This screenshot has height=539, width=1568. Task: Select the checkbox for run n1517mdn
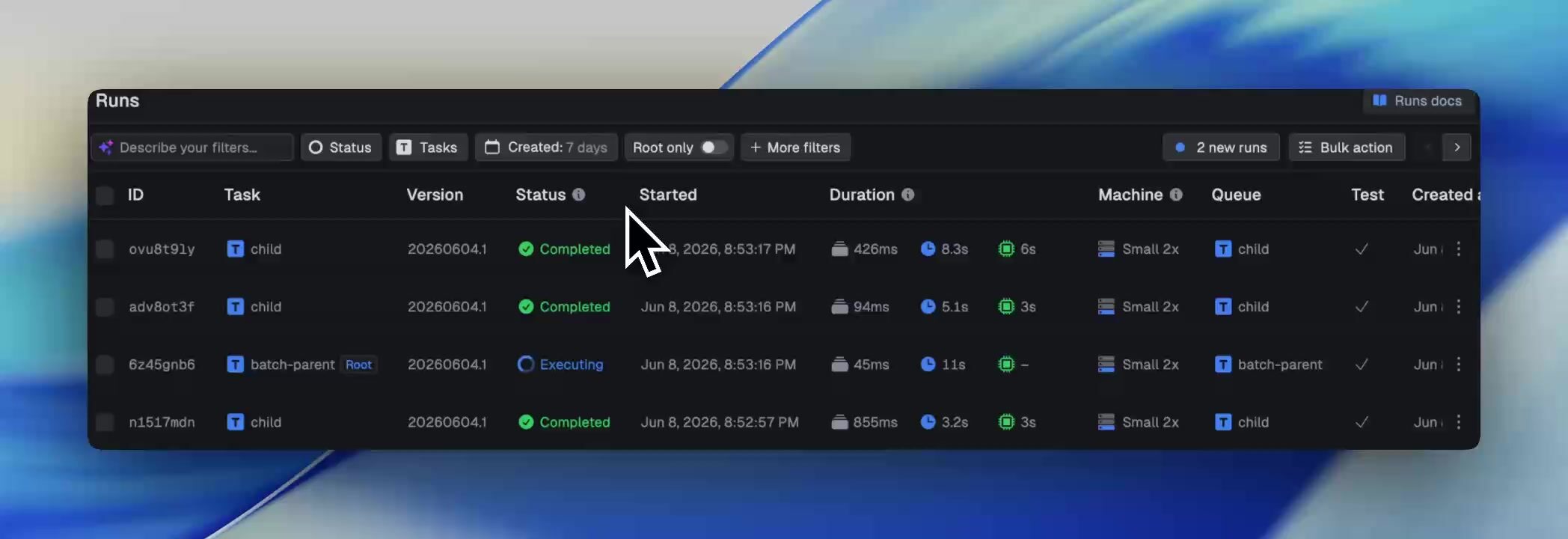105,422
